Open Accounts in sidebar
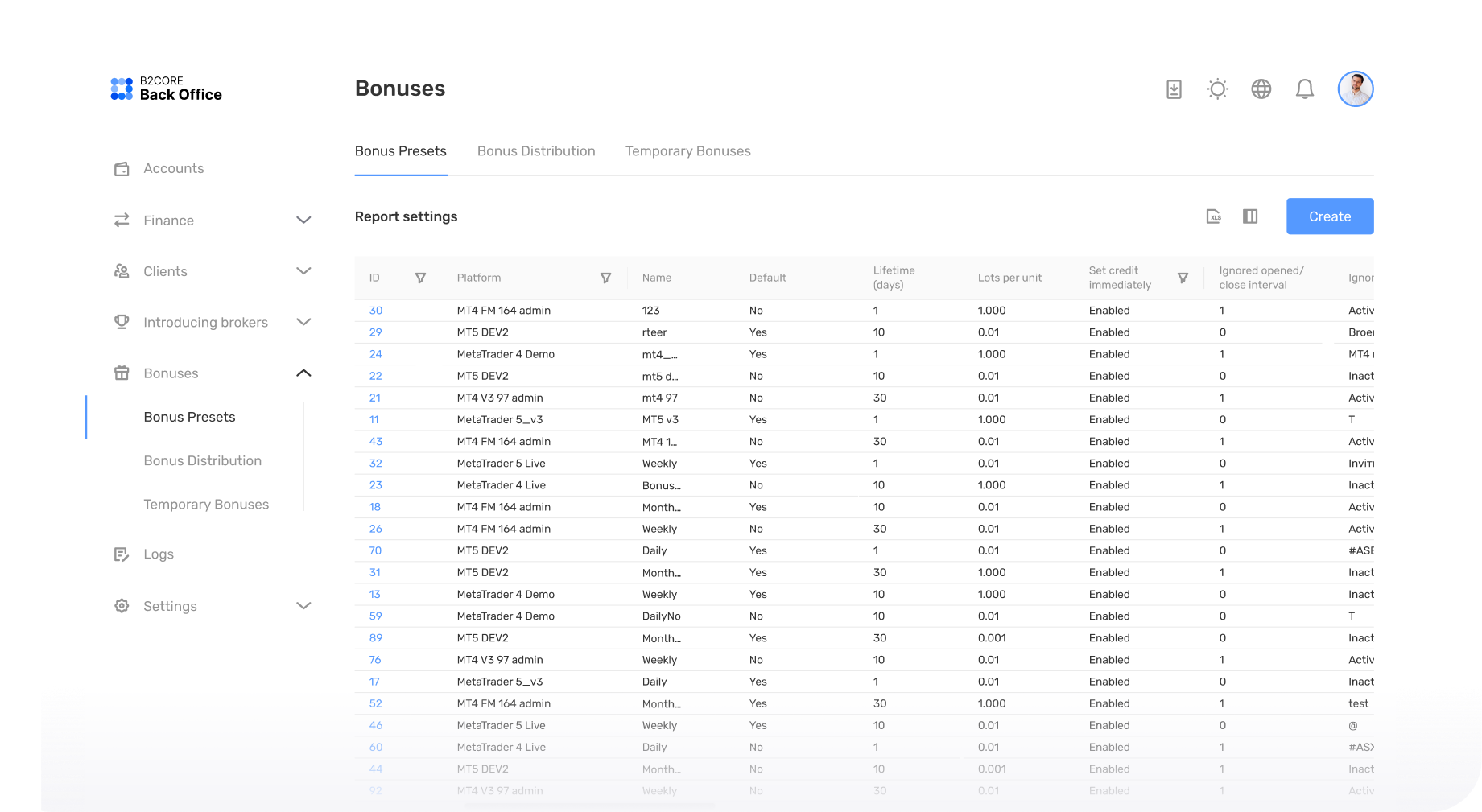The height and width of the screenshot is (812, 1482). tap(174, 169)
